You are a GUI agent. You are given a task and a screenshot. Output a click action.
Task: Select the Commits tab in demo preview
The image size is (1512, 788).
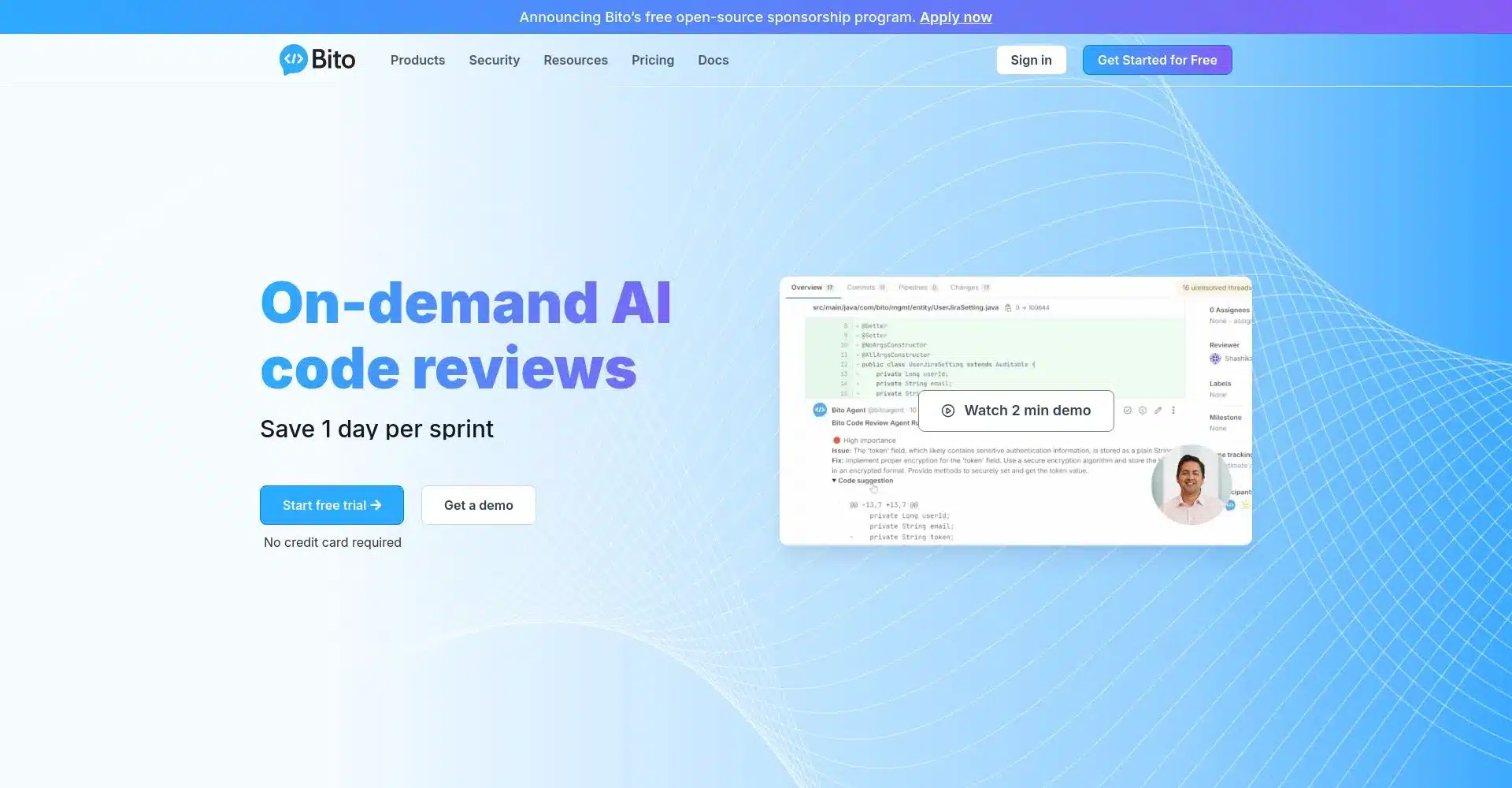pyautogui.click(x=866, y=288)
